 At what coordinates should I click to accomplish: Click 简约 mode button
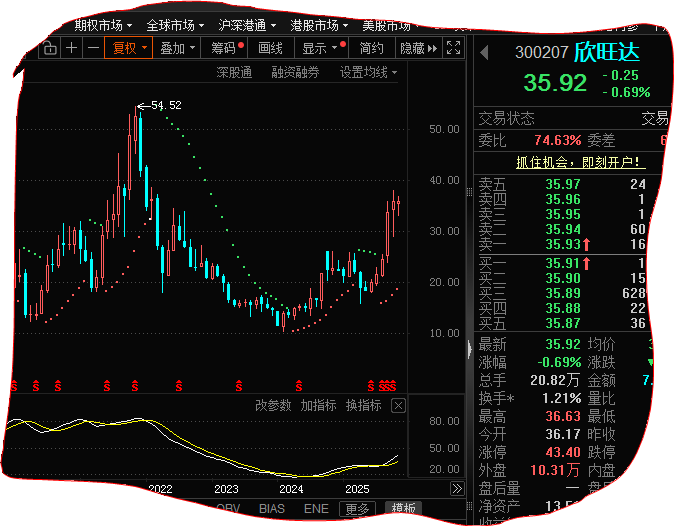tap(371, 48)
